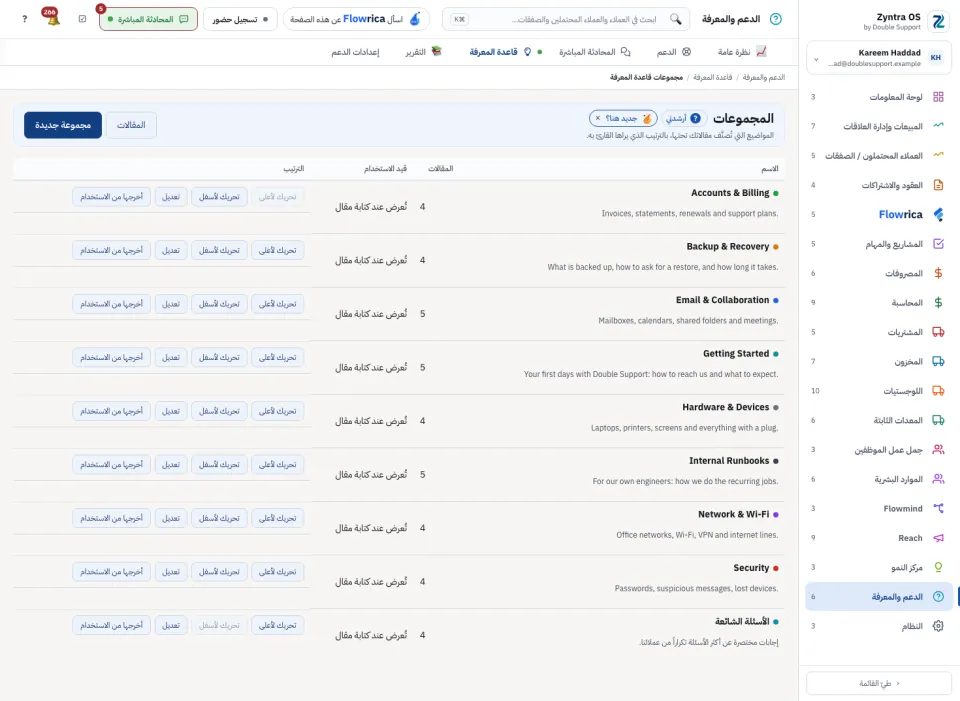This screenshot has width=960, height=701.
Task: Click the Zyntra OS logo icon
Action: tap(938, 21)
